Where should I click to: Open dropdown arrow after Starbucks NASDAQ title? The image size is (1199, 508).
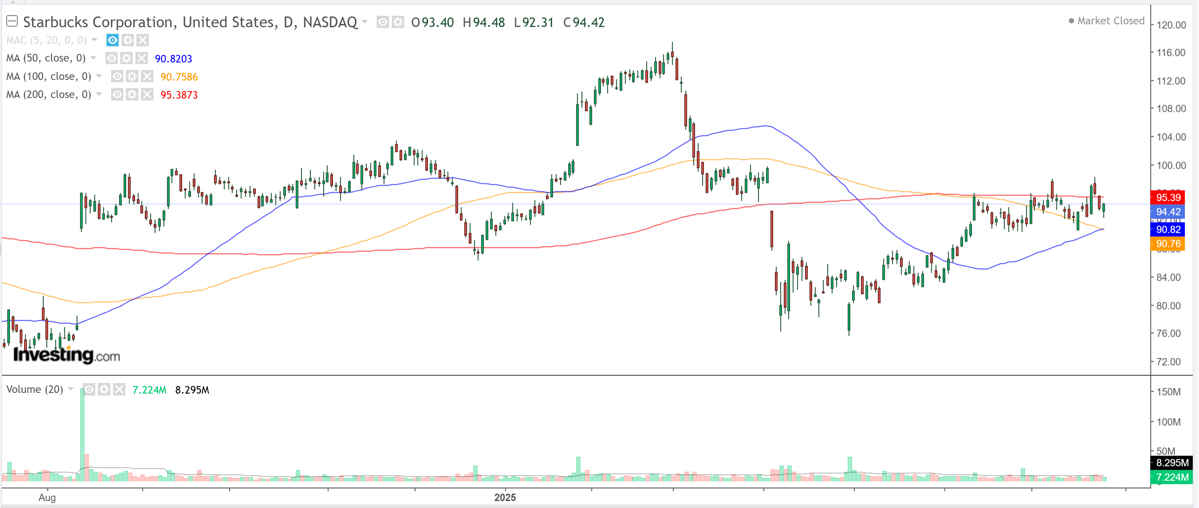(365, 21)
